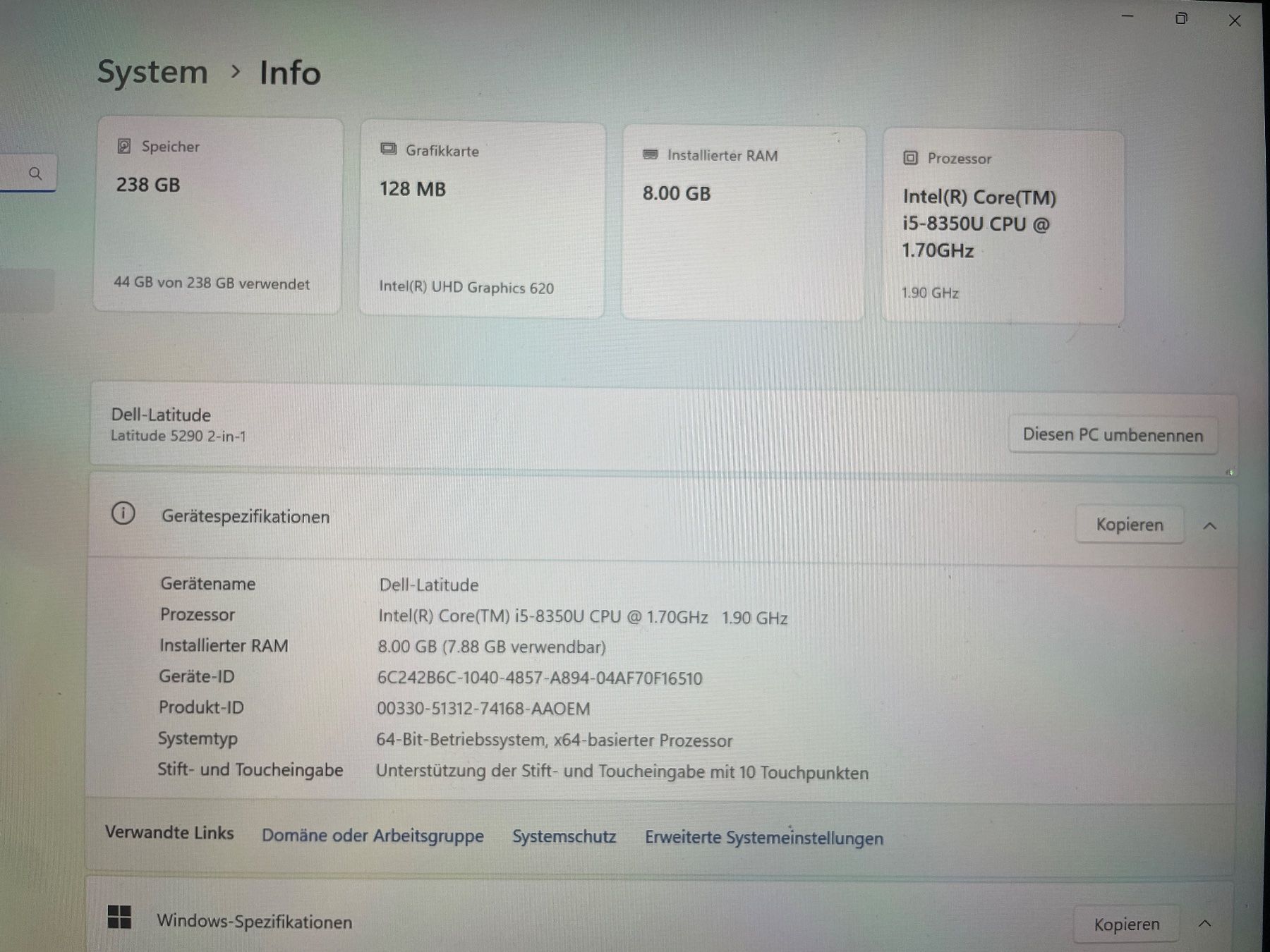Open the Speicher 238 GB card
The image size is (1270, 952).
pyautogui.click(x=218, y=215)
